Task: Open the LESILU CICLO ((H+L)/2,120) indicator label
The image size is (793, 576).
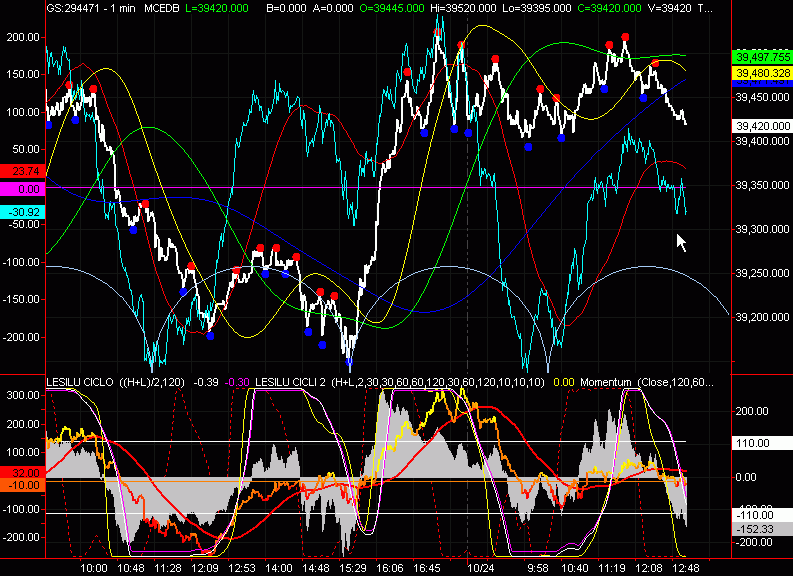Action: coord(116,382)
